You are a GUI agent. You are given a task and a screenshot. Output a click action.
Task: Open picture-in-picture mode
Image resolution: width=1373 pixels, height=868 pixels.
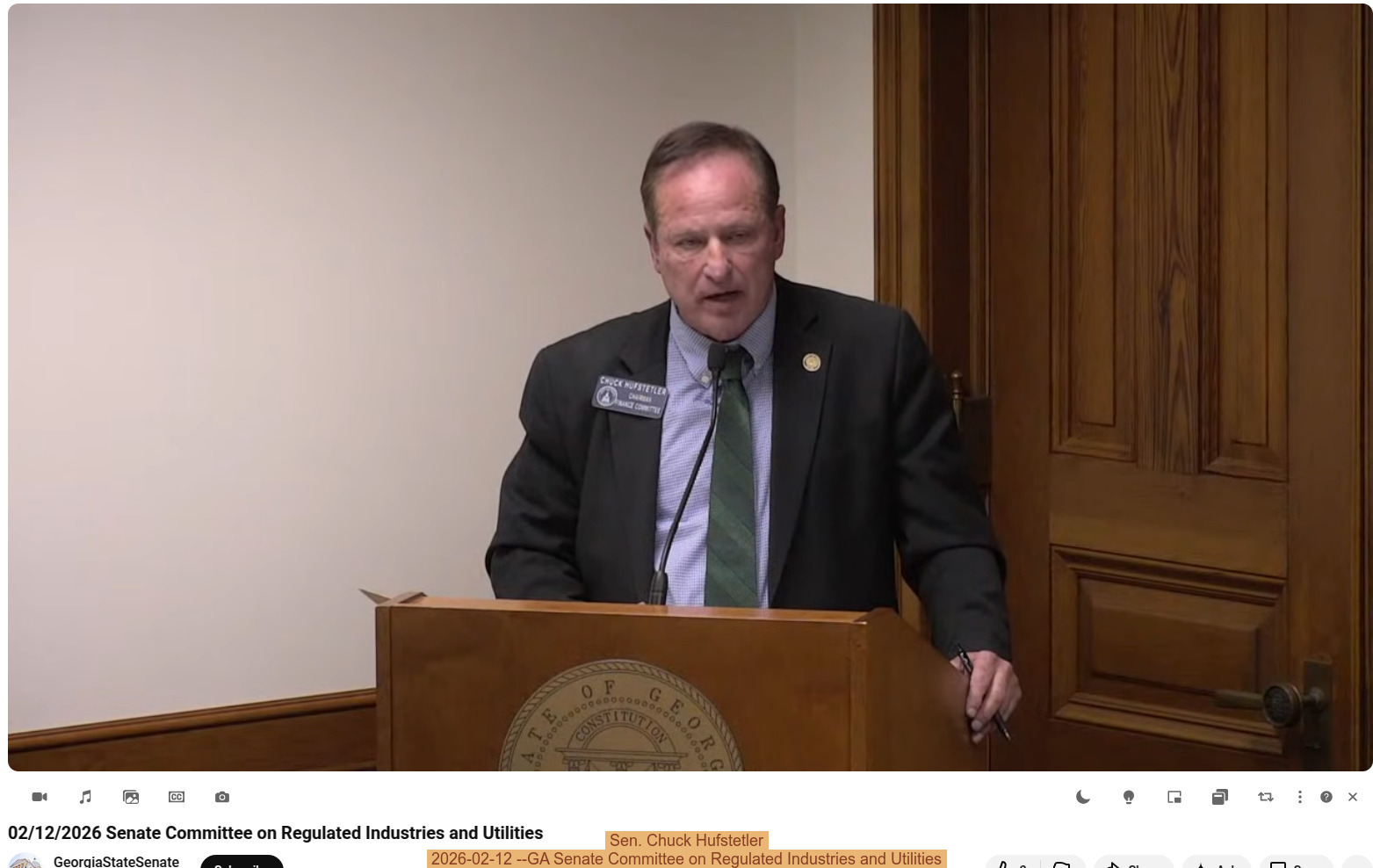1174,796
